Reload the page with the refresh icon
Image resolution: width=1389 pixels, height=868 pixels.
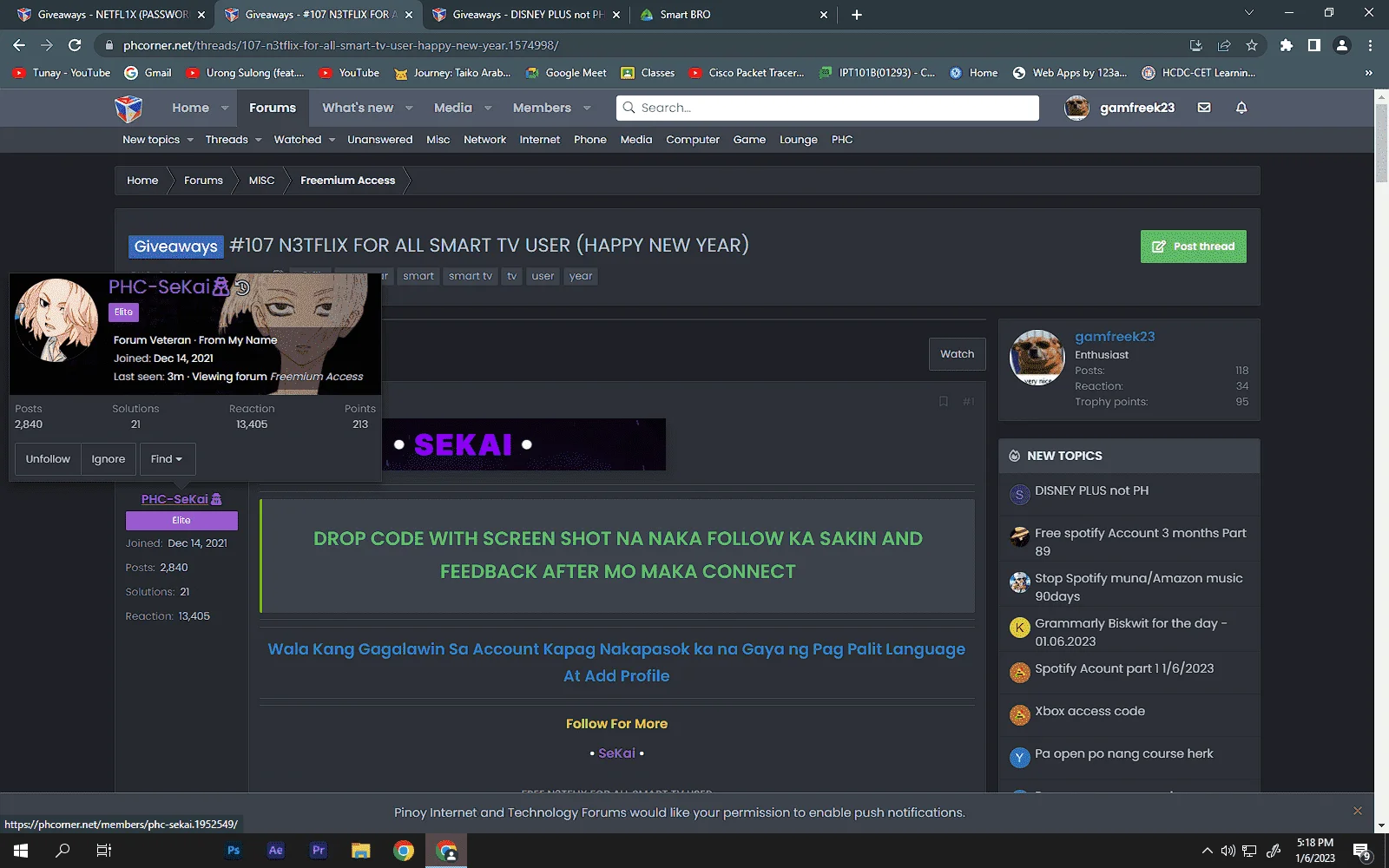pos(75,45)
